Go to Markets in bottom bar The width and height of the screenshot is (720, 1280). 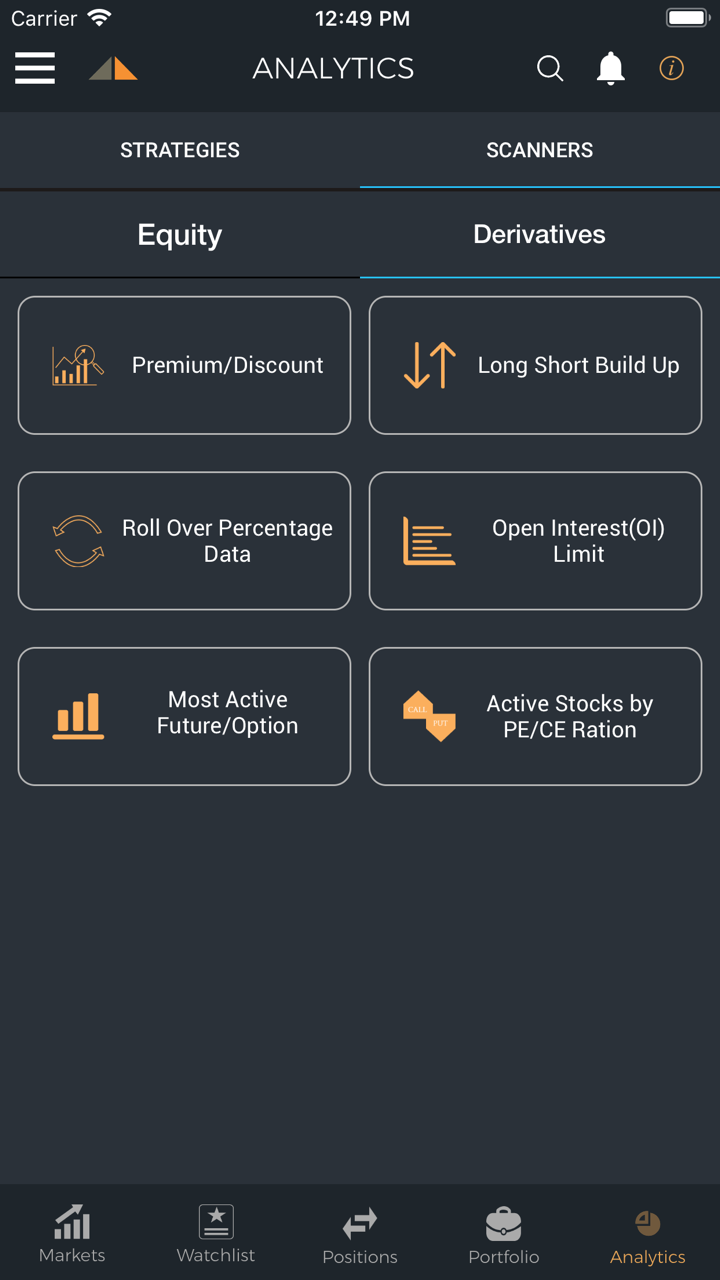coord(72,1234)
